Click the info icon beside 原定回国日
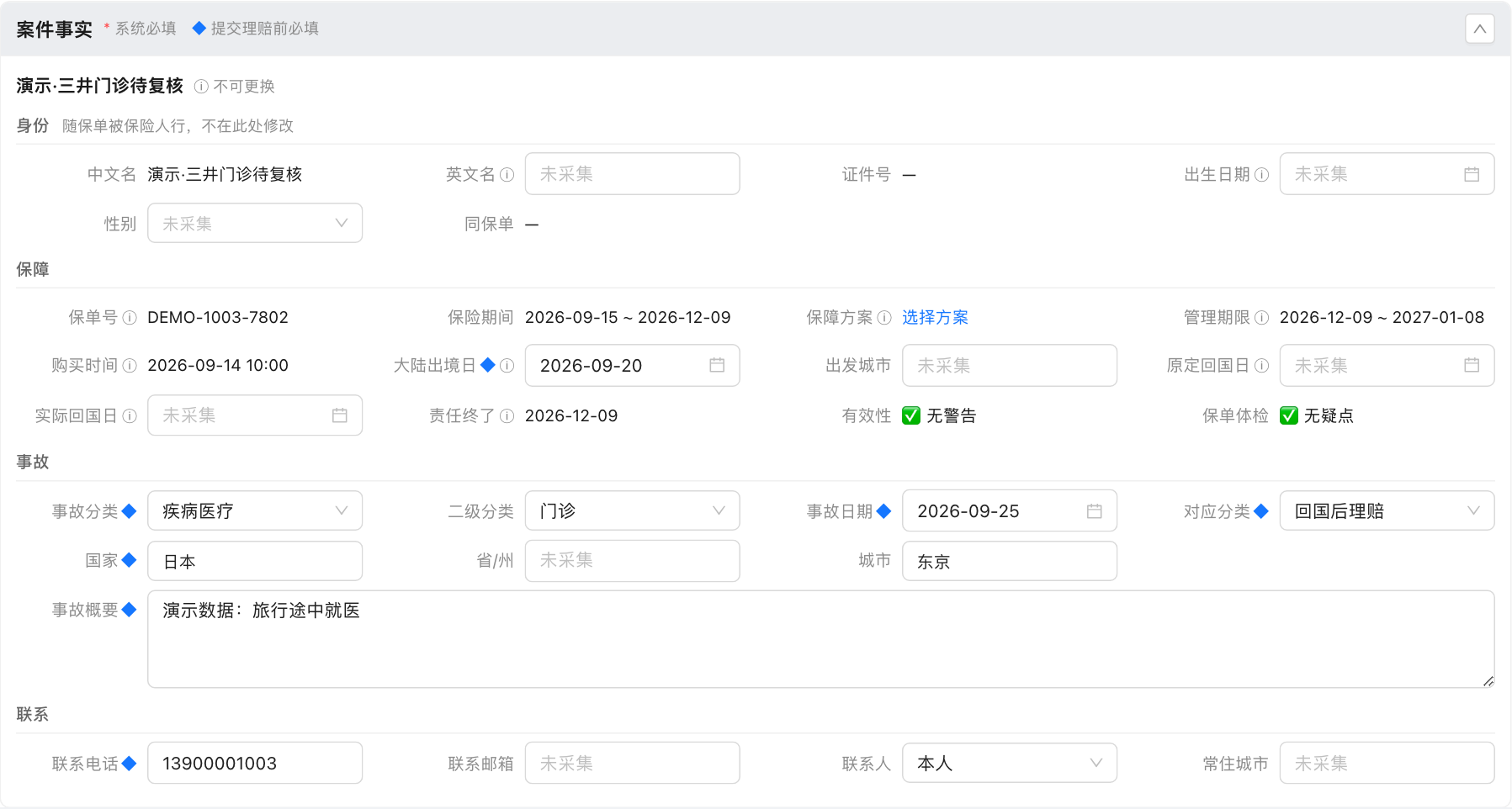This screenshot has width=1512, height=809. point(1261,365)
